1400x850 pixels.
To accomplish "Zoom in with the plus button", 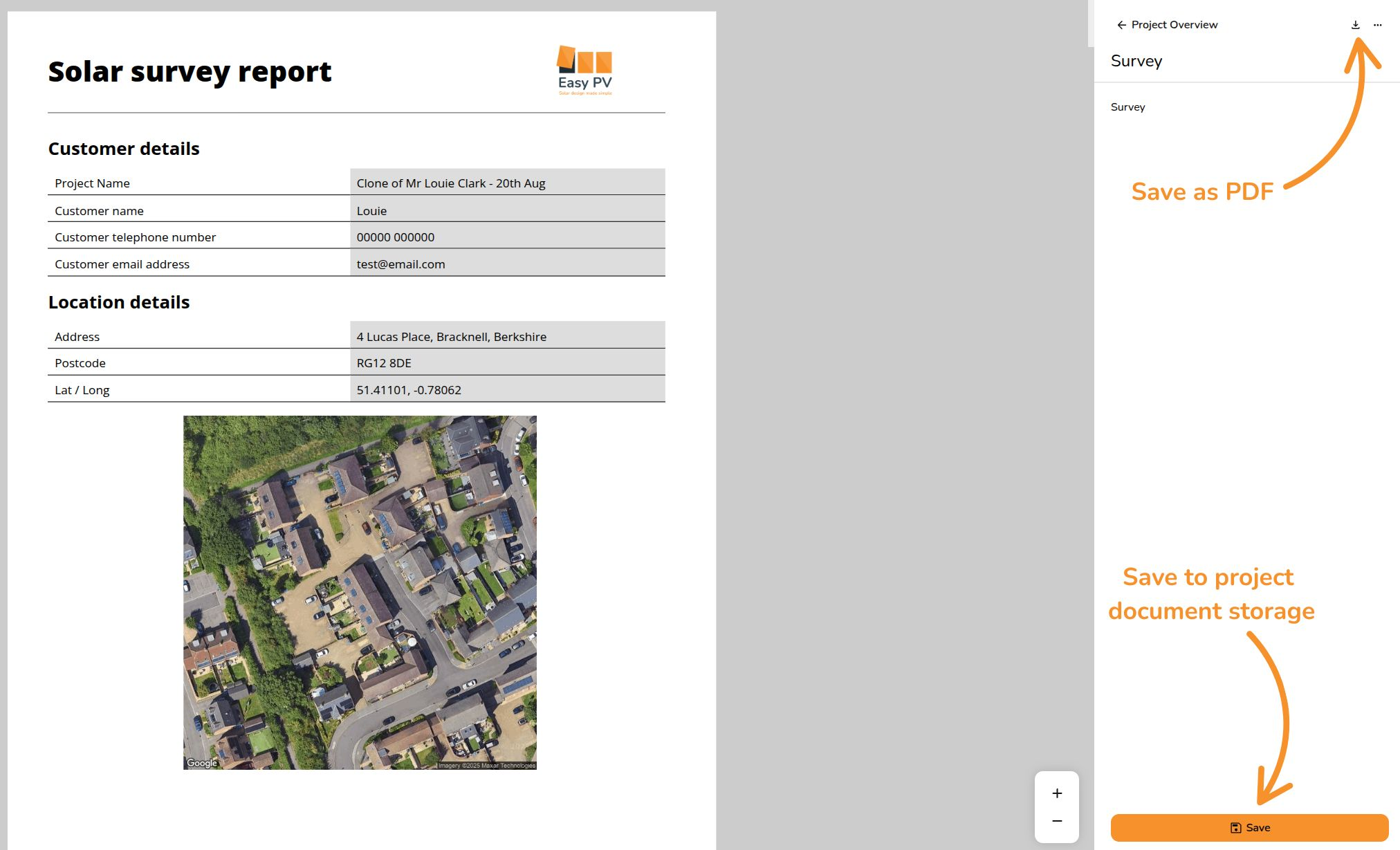I will coord(1056,793).
